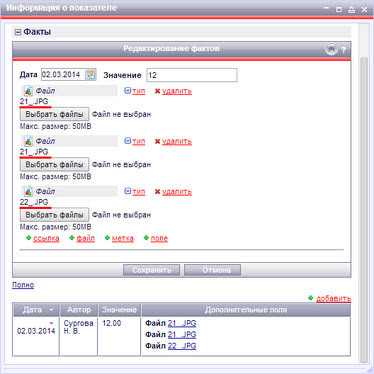Click second file's image icon
374x374 pixels.
point(28,141)
